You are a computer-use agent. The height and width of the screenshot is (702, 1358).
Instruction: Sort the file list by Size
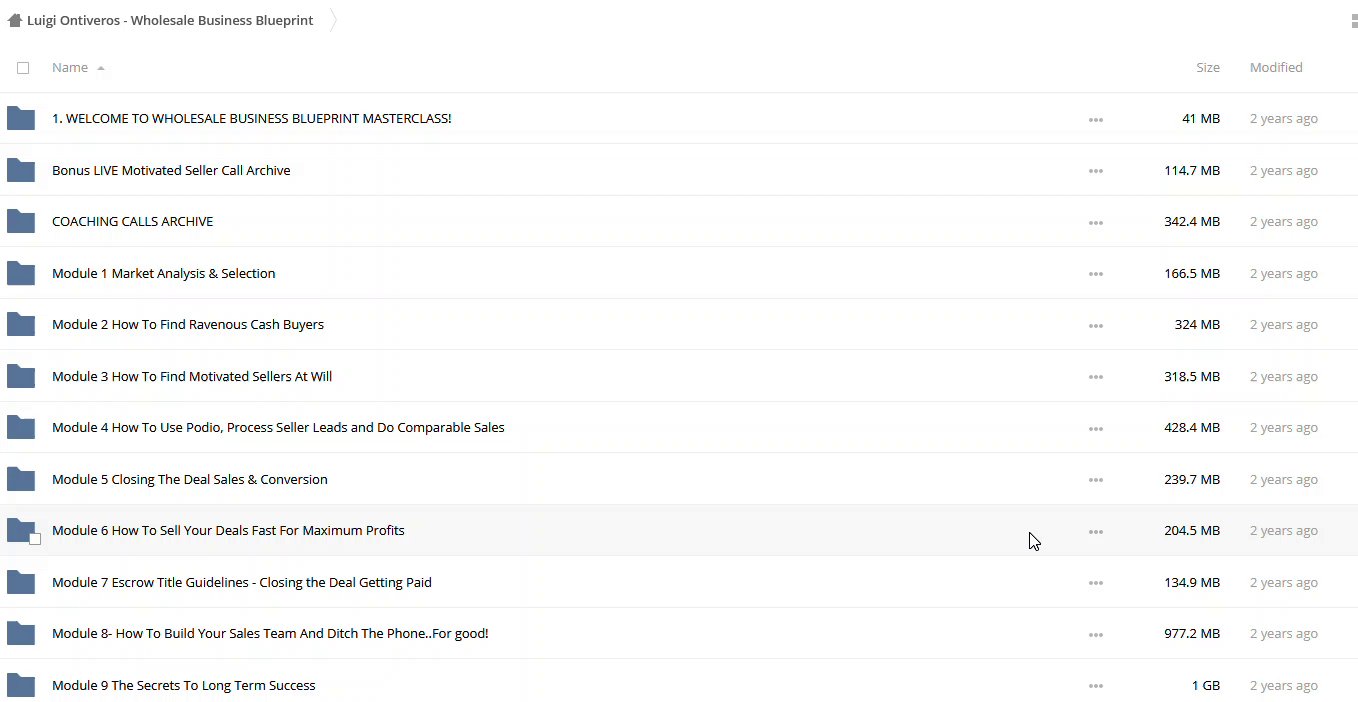click(1207, 68)
